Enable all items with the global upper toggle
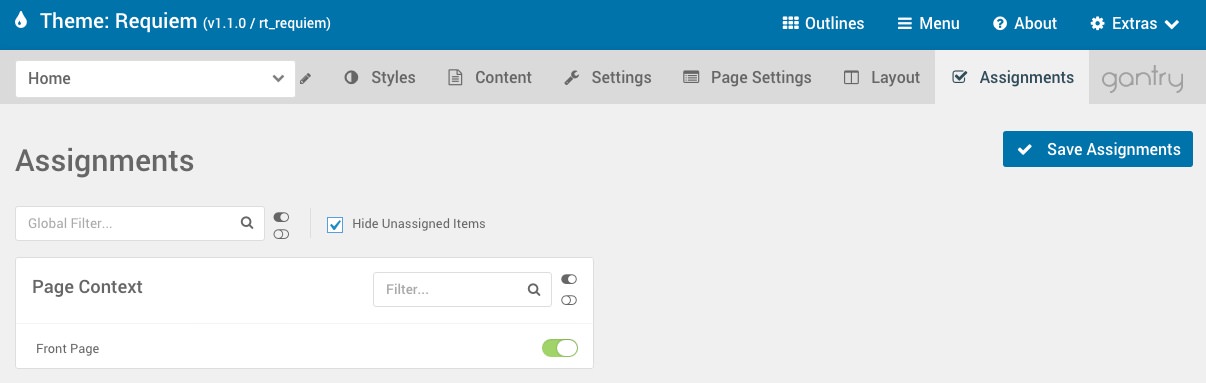Screen dimensions: 1206x383 click(281, 216)
